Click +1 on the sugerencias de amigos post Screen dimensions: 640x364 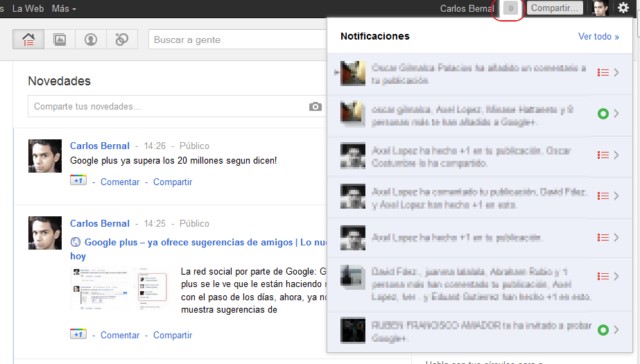pos(78,334)
